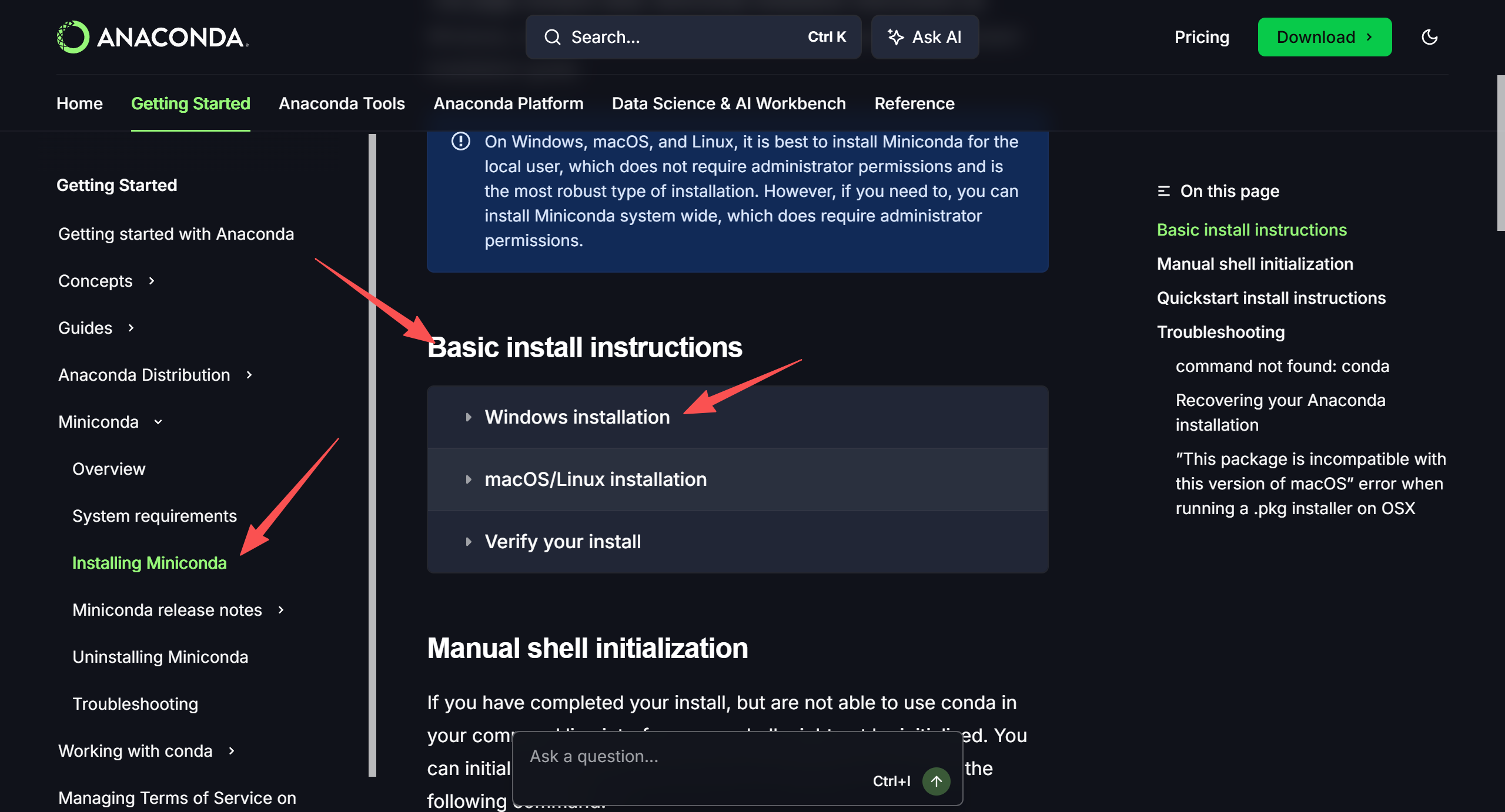Click the On this page list icon
The image size is (1505, 812).
[x=1163, y=191]
